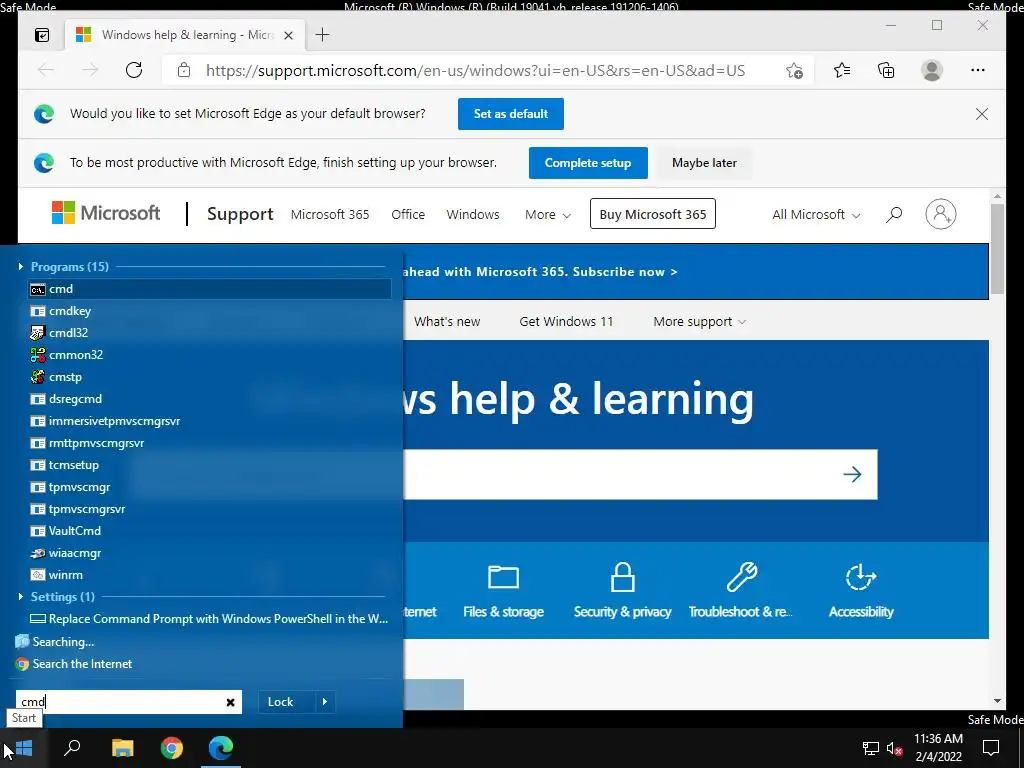
Task: Expand the More menu in Support nav
Action: coord(547,214)
